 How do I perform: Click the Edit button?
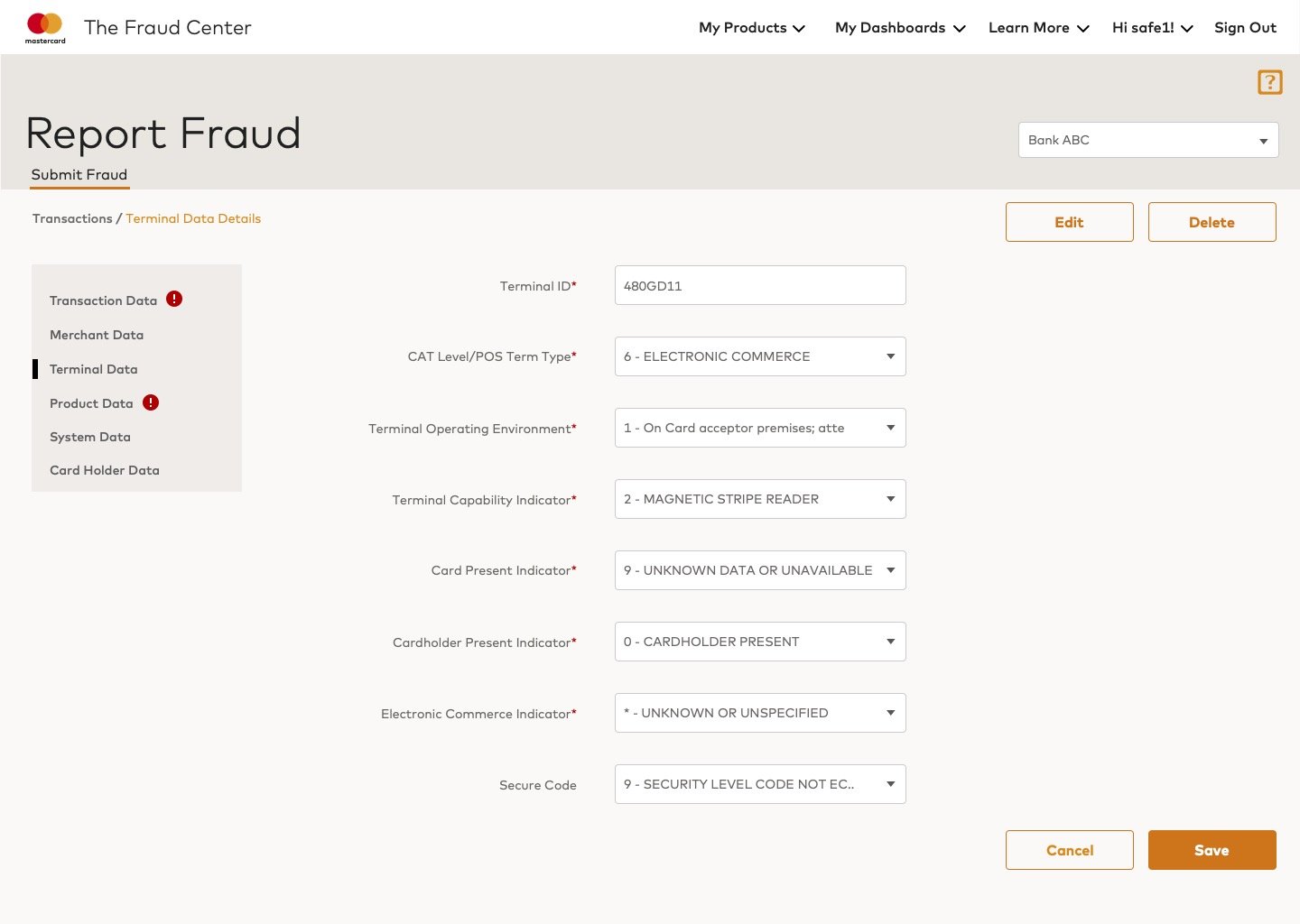click(1070, 222)
